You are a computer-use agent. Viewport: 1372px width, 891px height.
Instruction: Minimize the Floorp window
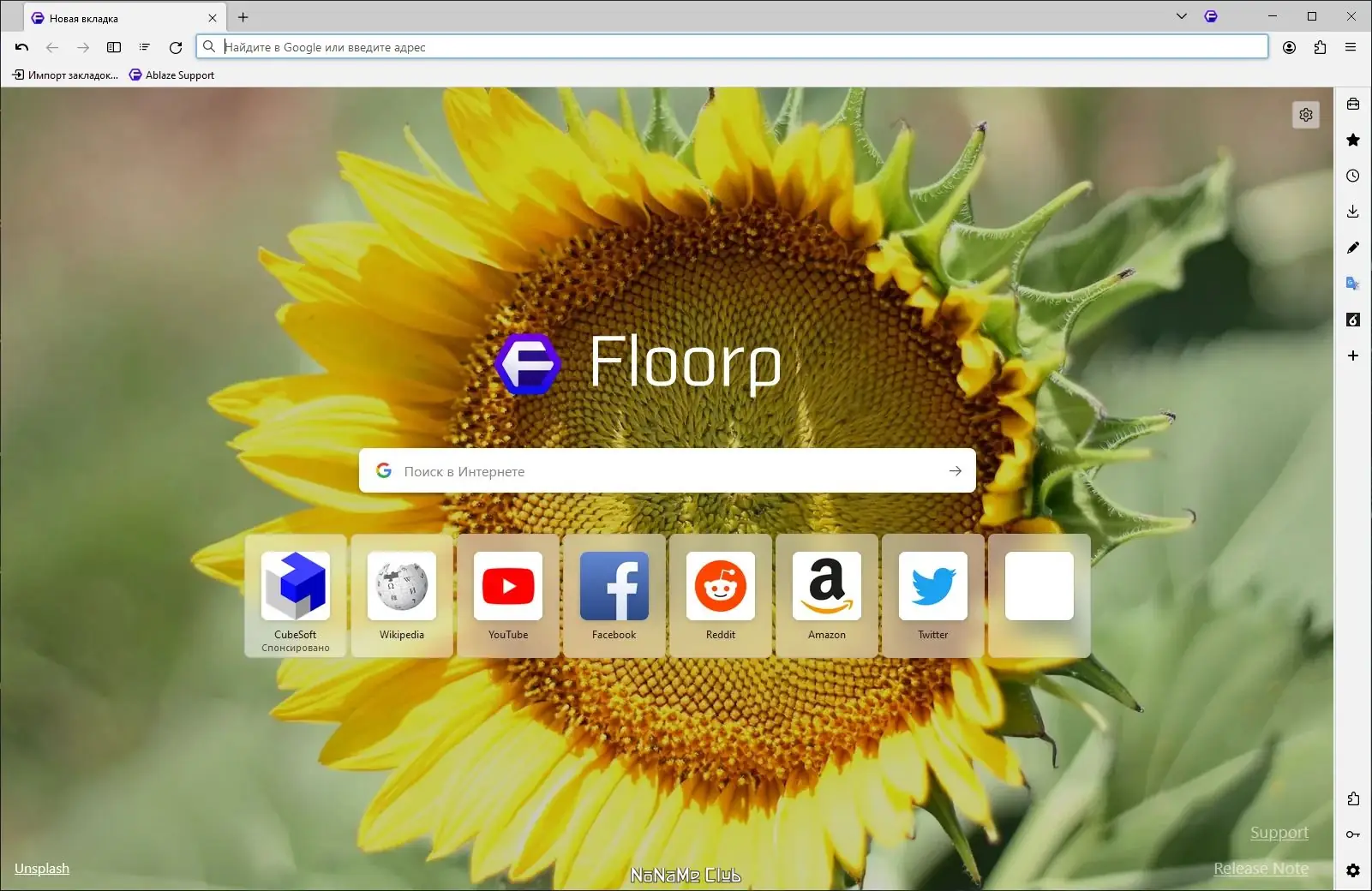[x=1273, y=16]
